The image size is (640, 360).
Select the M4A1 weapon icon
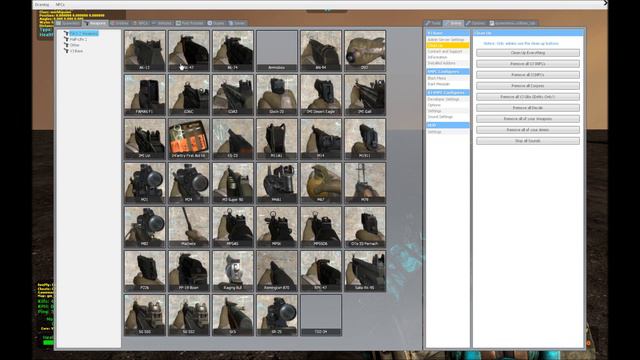277,183
